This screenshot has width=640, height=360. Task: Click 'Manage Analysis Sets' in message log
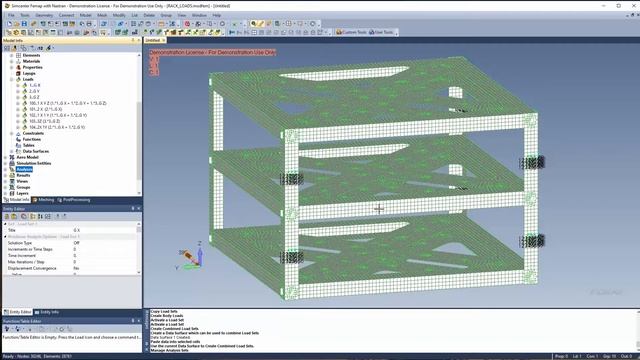click(x=169, y=350)
